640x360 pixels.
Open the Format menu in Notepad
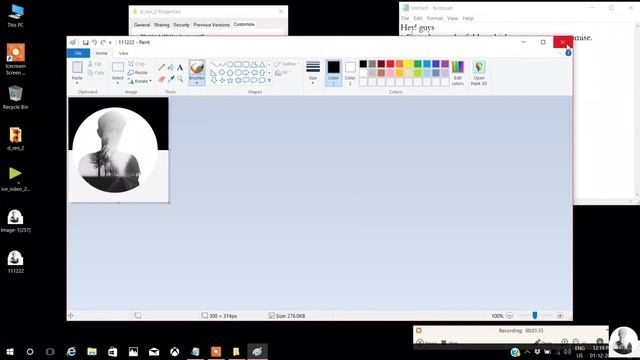click(x=435, y=18)
